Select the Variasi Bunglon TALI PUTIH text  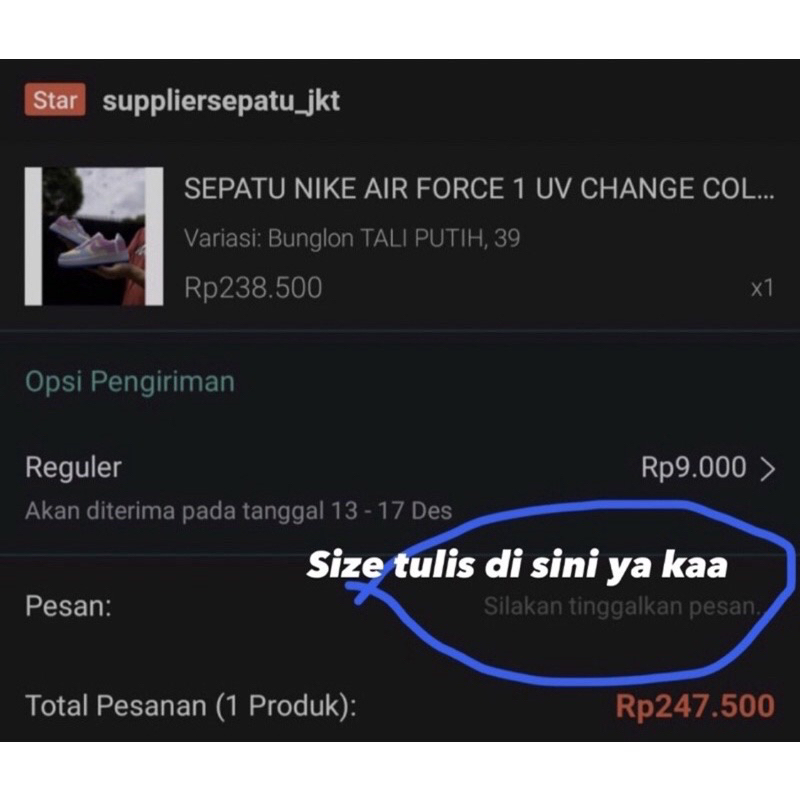(x=352, y=238)
